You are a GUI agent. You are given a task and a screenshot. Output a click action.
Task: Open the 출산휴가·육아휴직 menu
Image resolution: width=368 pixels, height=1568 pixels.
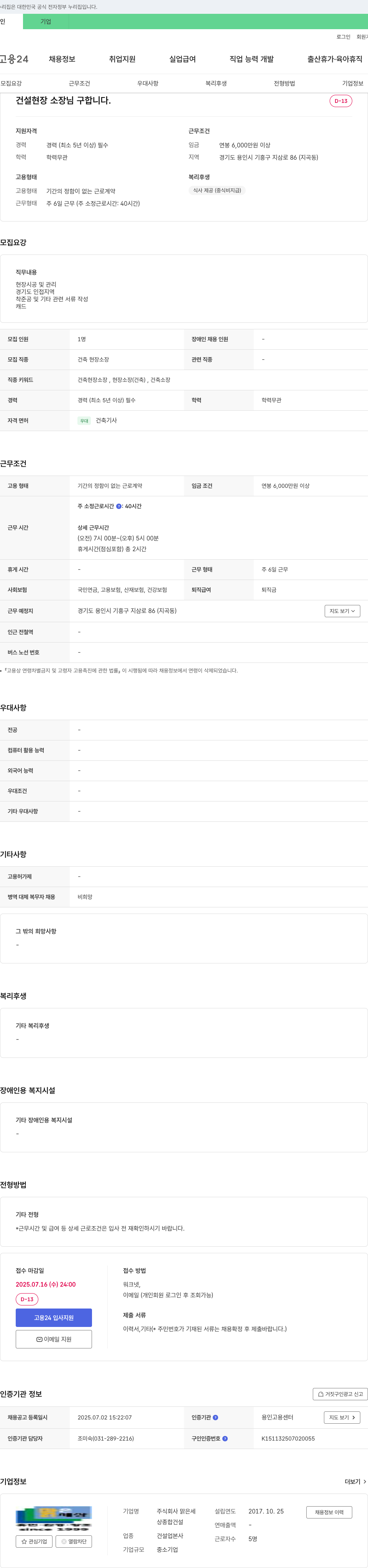(x=335, y=59)
